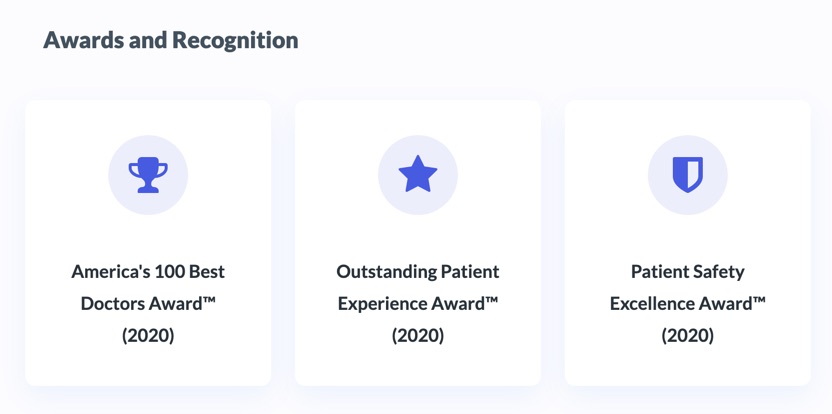Click the star icon

pos(418,174)
